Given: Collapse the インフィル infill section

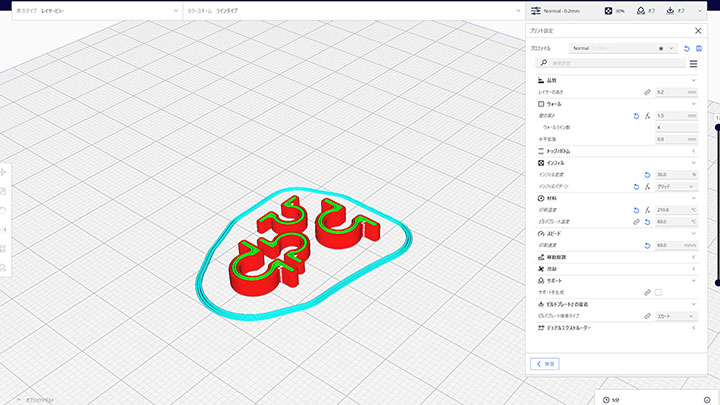Looking at the screenshot, I should click(693, 163).
